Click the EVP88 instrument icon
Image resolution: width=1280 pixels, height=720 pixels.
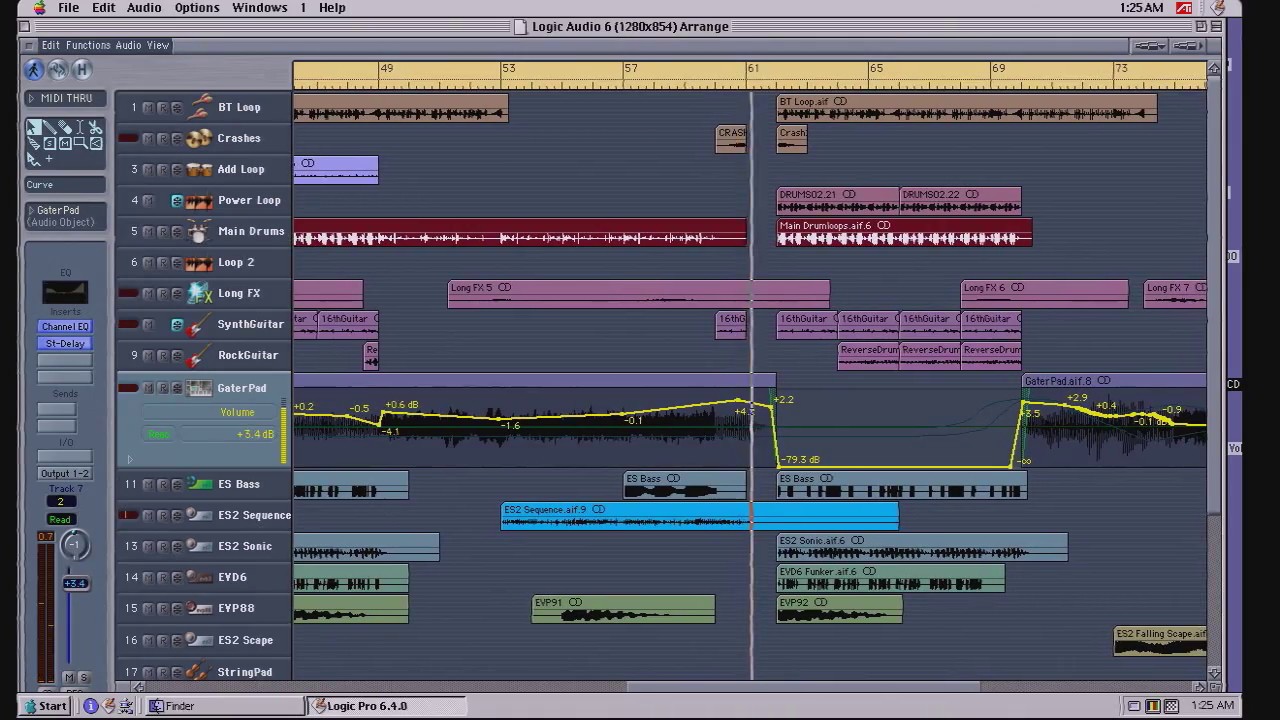(200, 607)
